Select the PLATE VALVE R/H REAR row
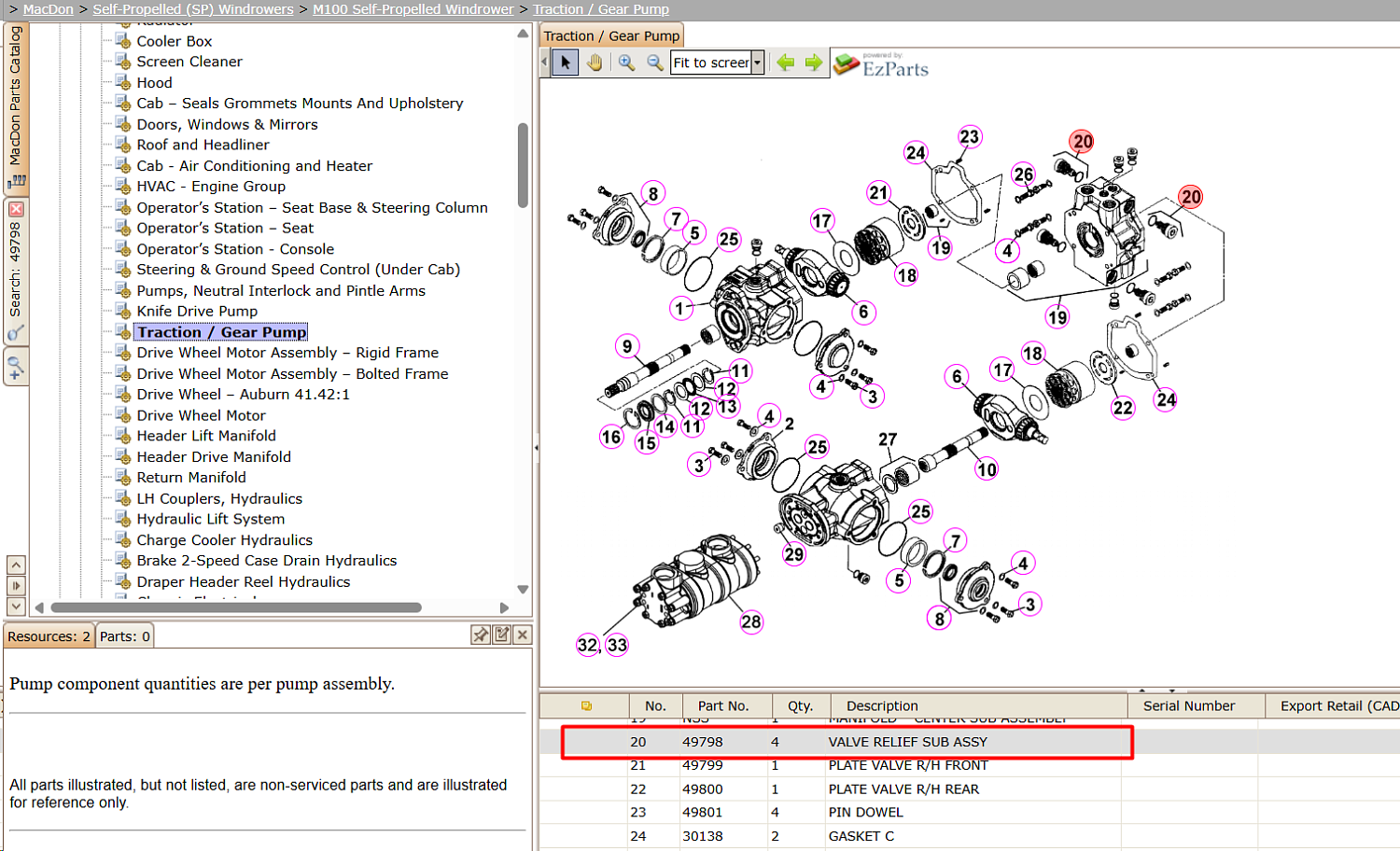This screenshot has width=1400, height=851. coord(970,788)
